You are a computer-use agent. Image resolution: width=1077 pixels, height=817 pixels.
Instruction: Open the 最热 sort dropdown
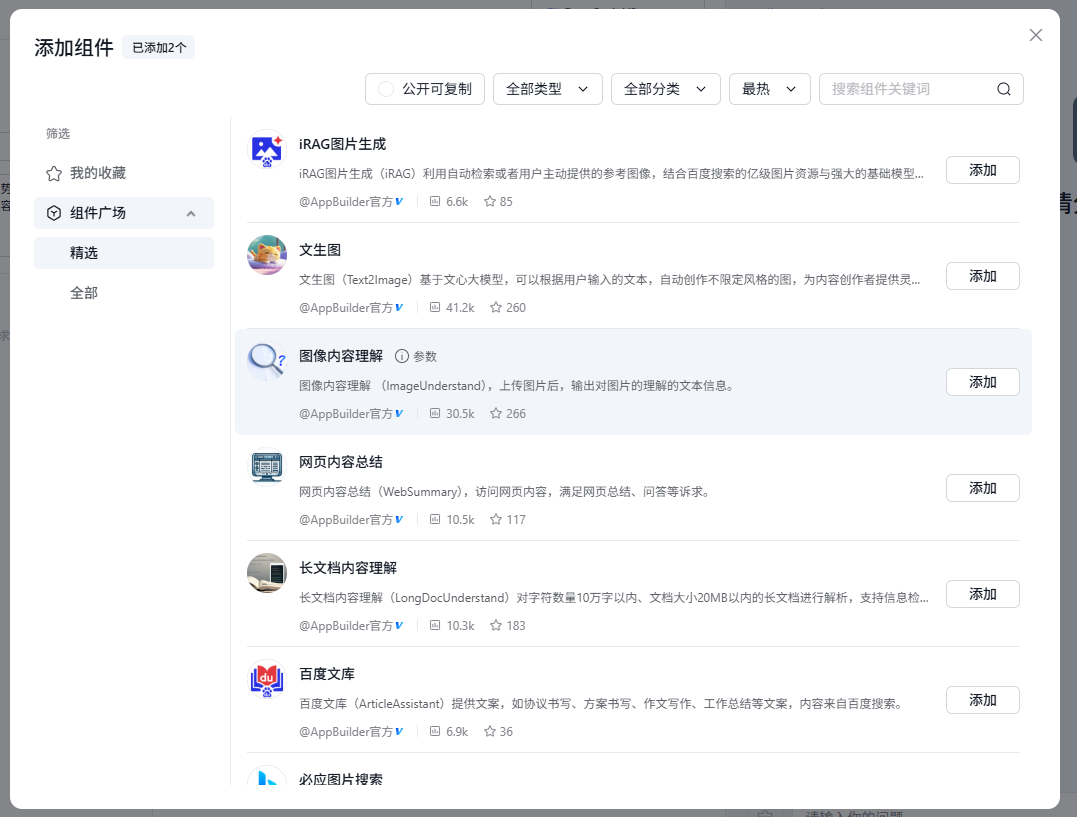768,89
